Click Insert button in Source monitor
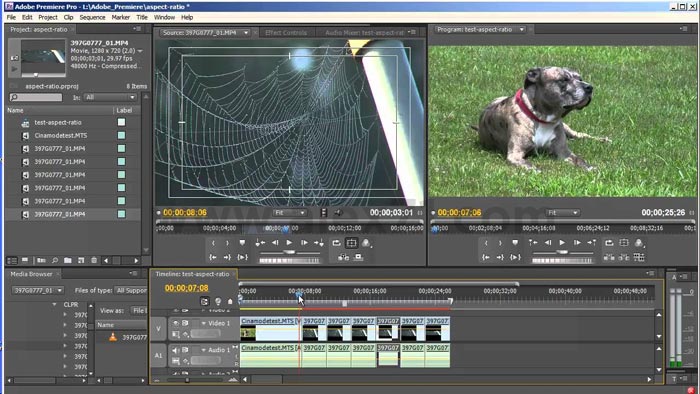 coord(343,257)
